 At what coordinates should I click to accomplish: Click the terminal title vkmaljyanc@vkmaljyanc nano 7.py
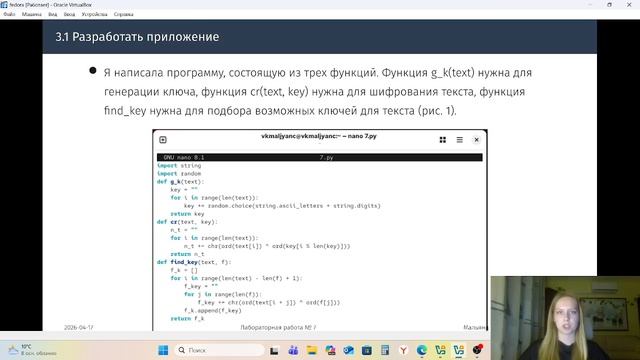(x=319, y=136)
